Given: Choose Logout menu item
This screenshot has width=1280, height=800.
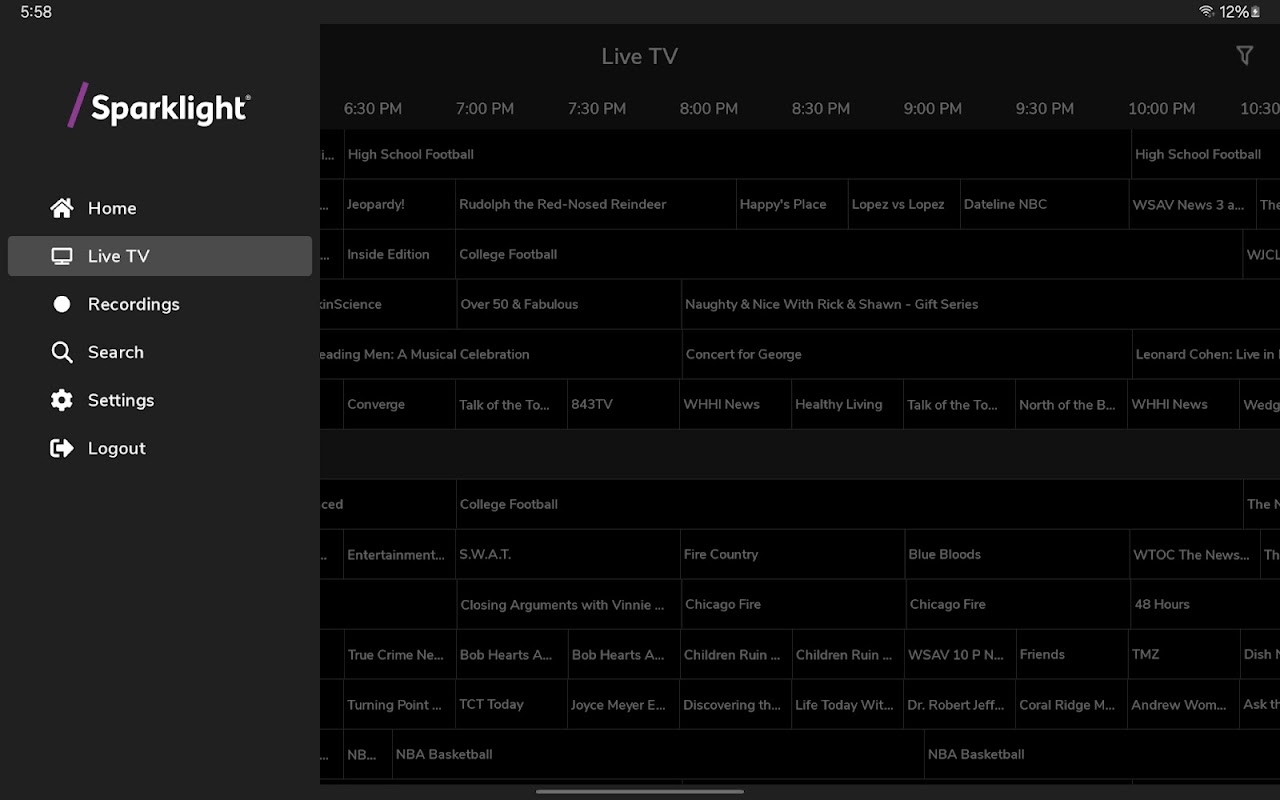Looking at the screenshot, I should coord(160,448).
